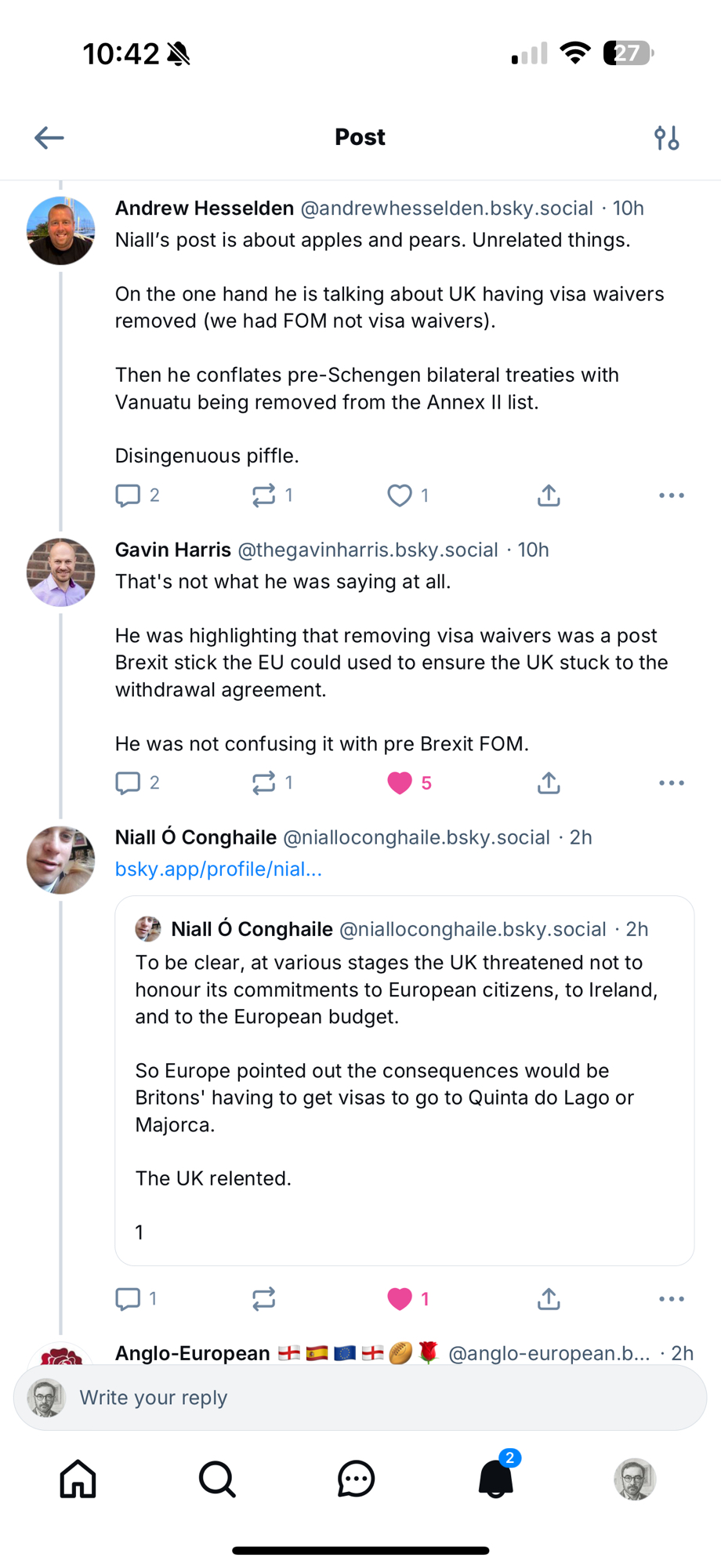Like Andrew Hesselden's post
This screenshot has height=1568, width=721.
click(x=400, y=495)
